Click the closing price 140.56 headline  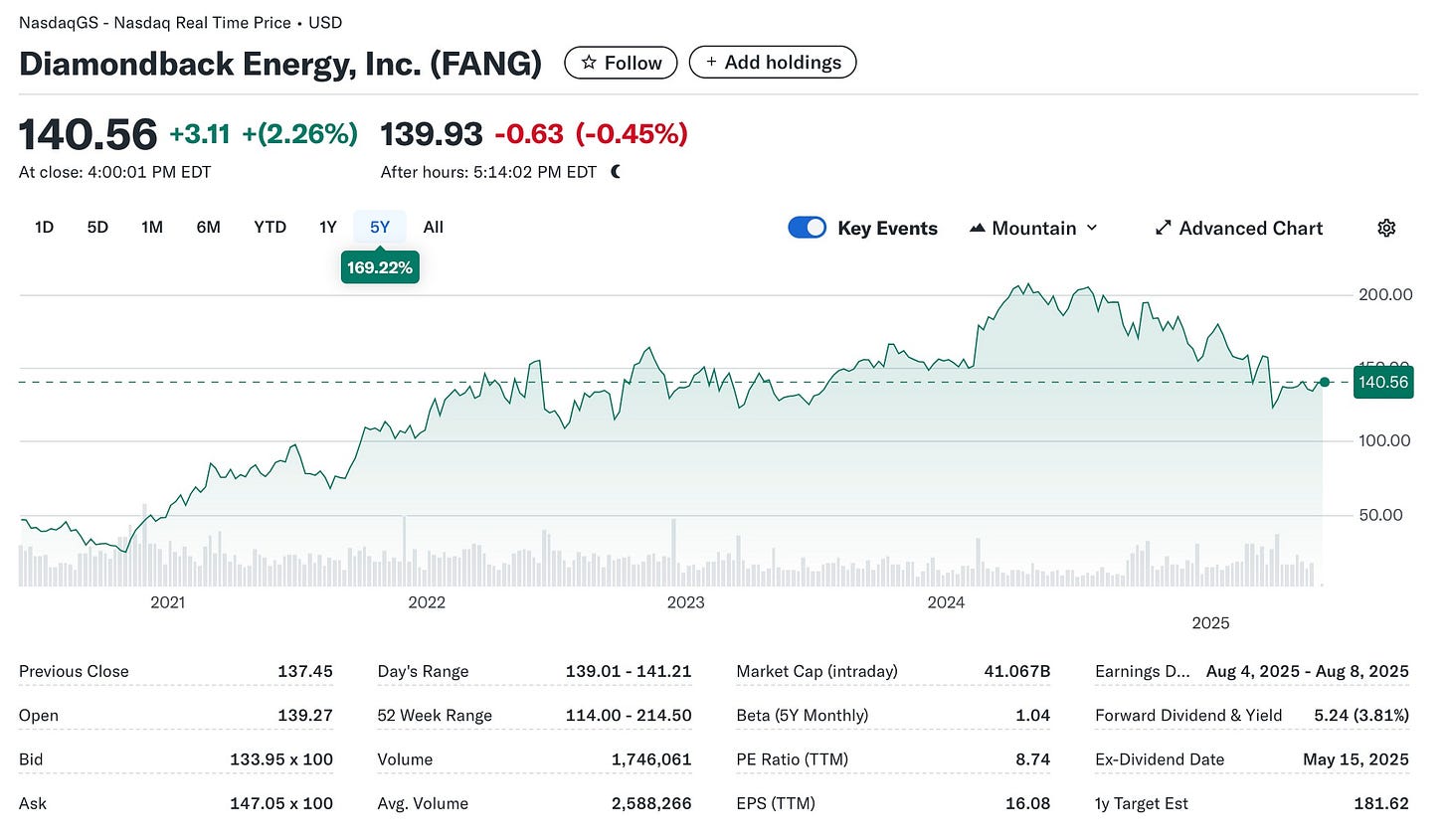pos(89,134)
